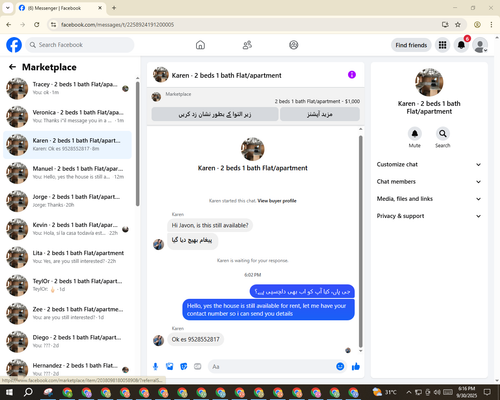This screenshot has width=500, height=400.
Task: Open the View buyer profile link
Action: (x=277, y=201)
